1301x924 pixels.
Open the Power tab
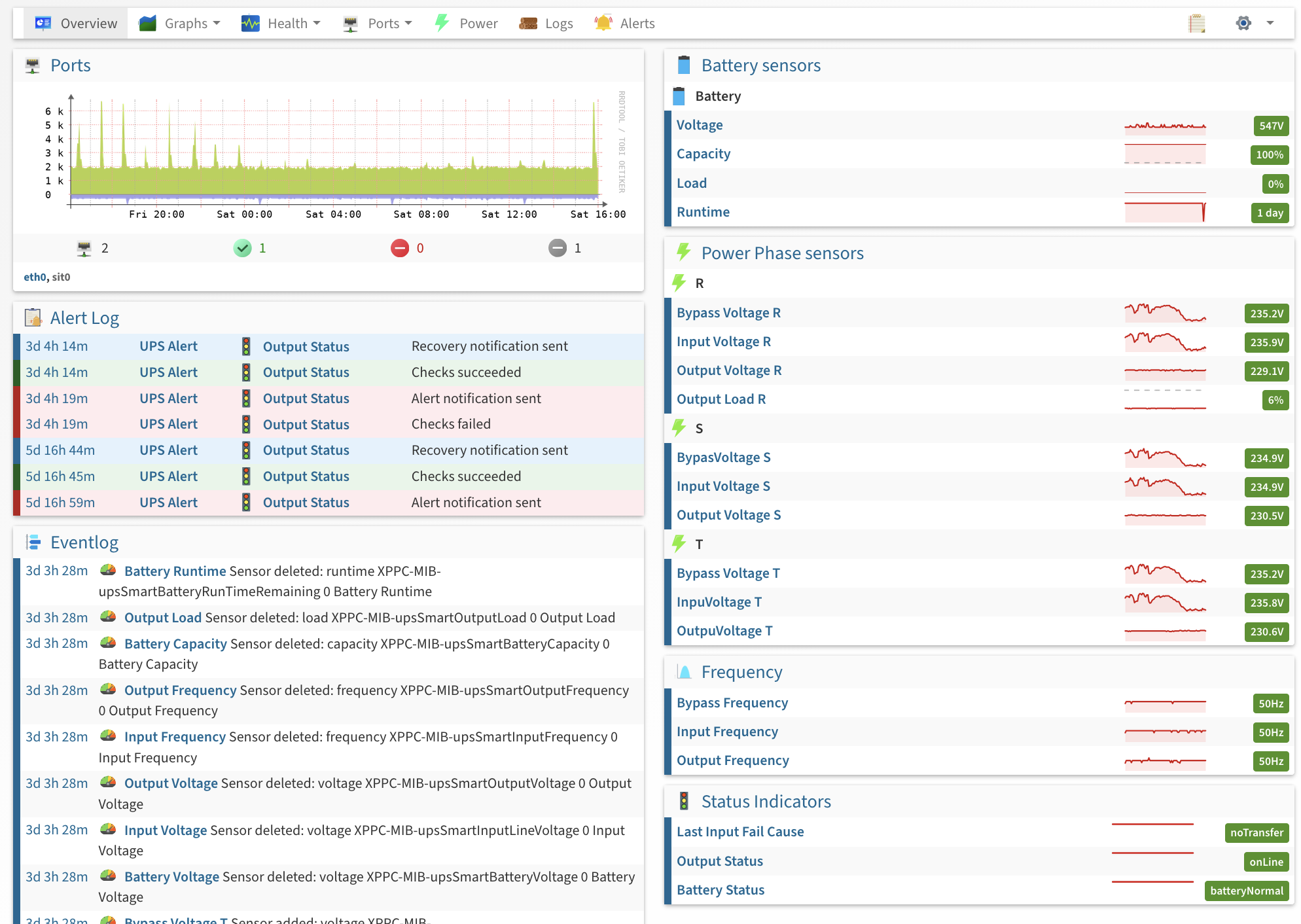(x=466, y=24)
